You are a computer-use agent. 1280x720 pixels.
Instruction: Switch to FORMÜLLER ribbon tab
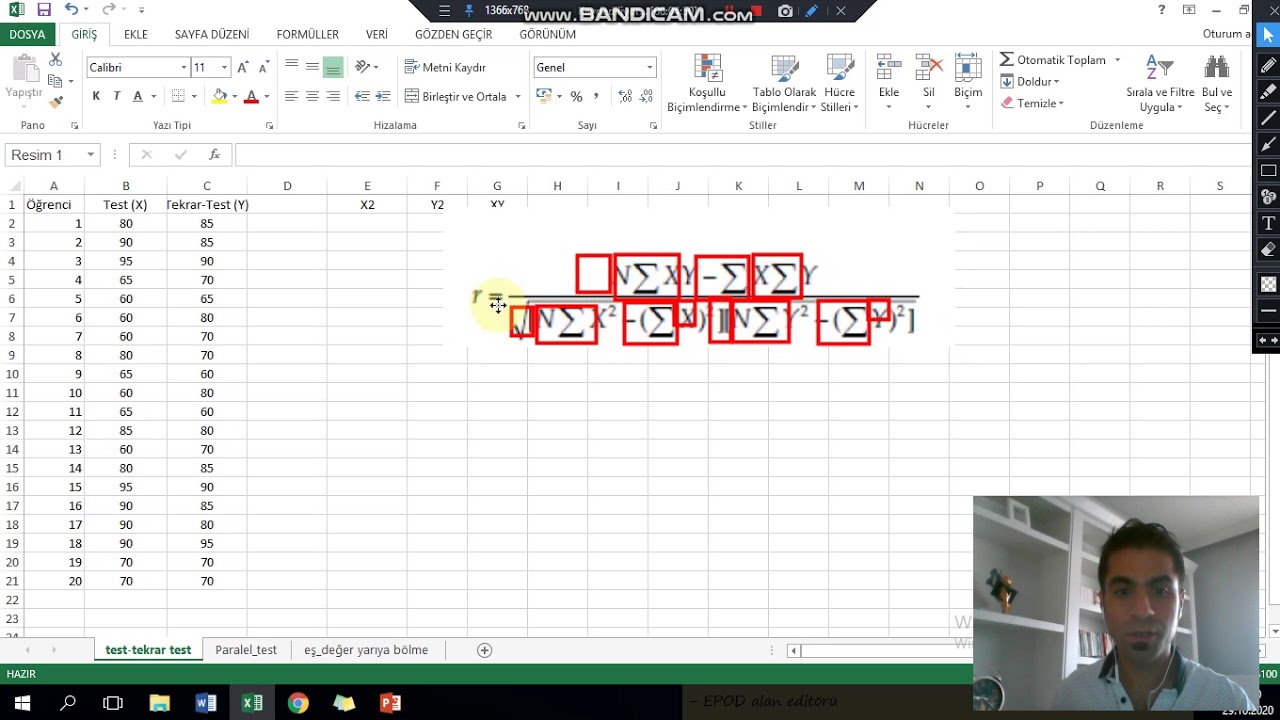[x=308, y=34]
